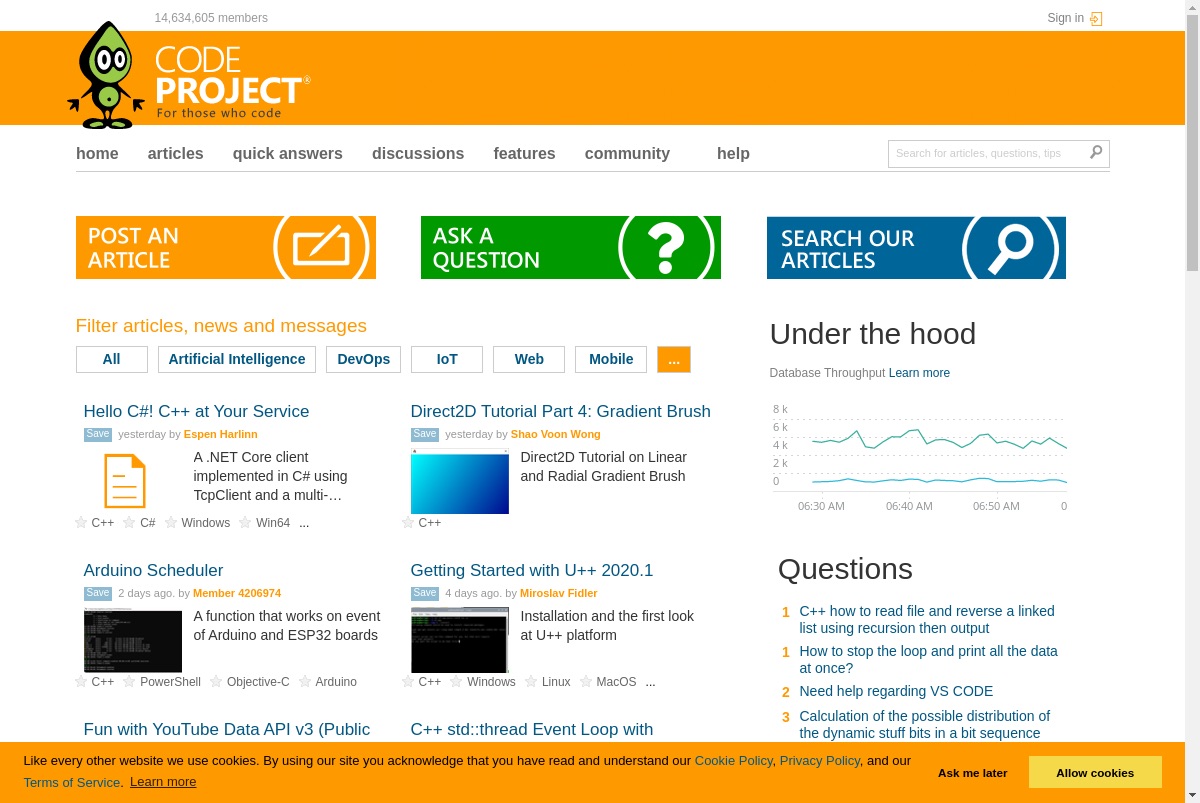Click the Search Our Articles banner
Screen dimensions: 1200x803
916,247
